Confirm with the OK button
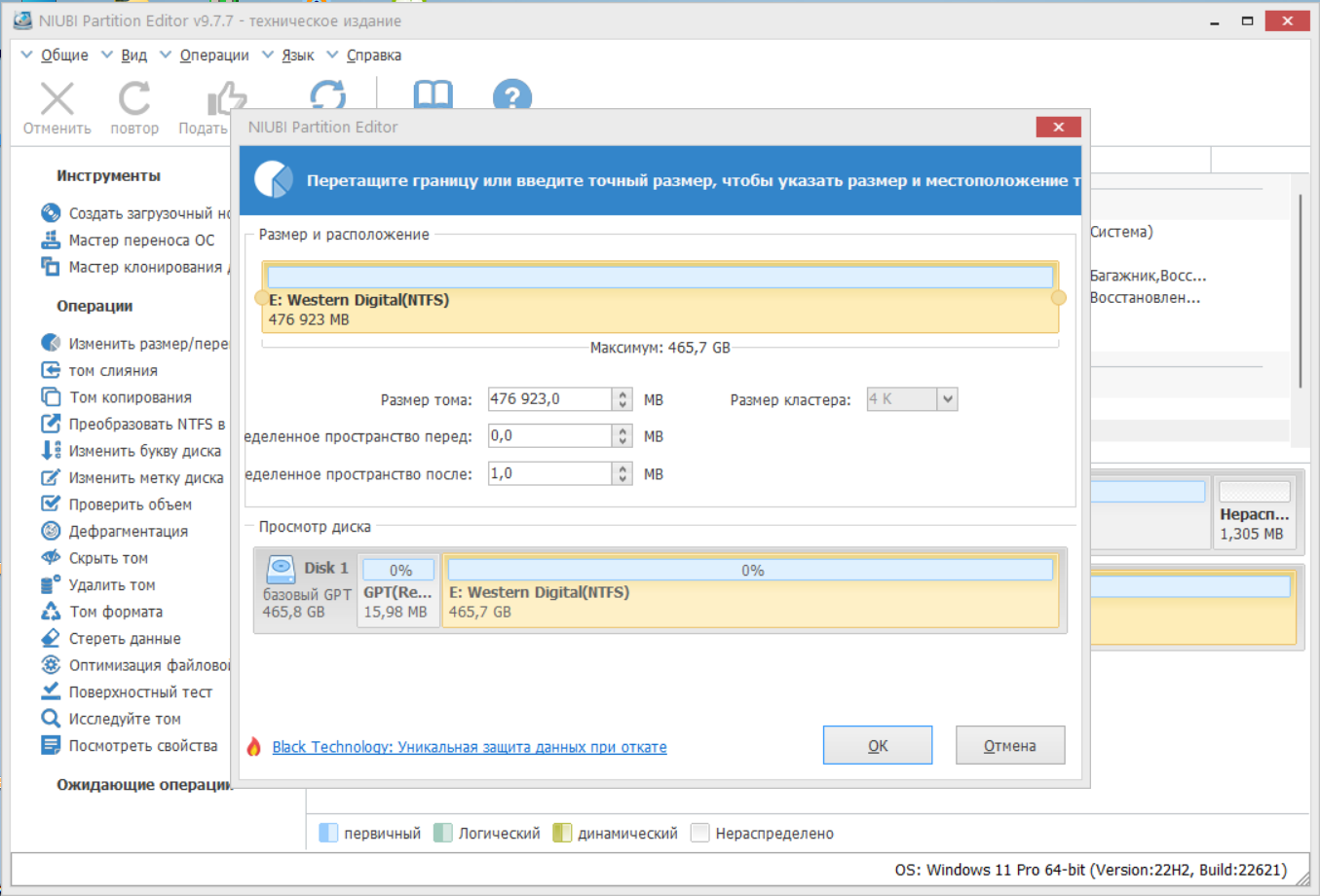Screen dimensions: 1320x896 click(x=878, y=745)
